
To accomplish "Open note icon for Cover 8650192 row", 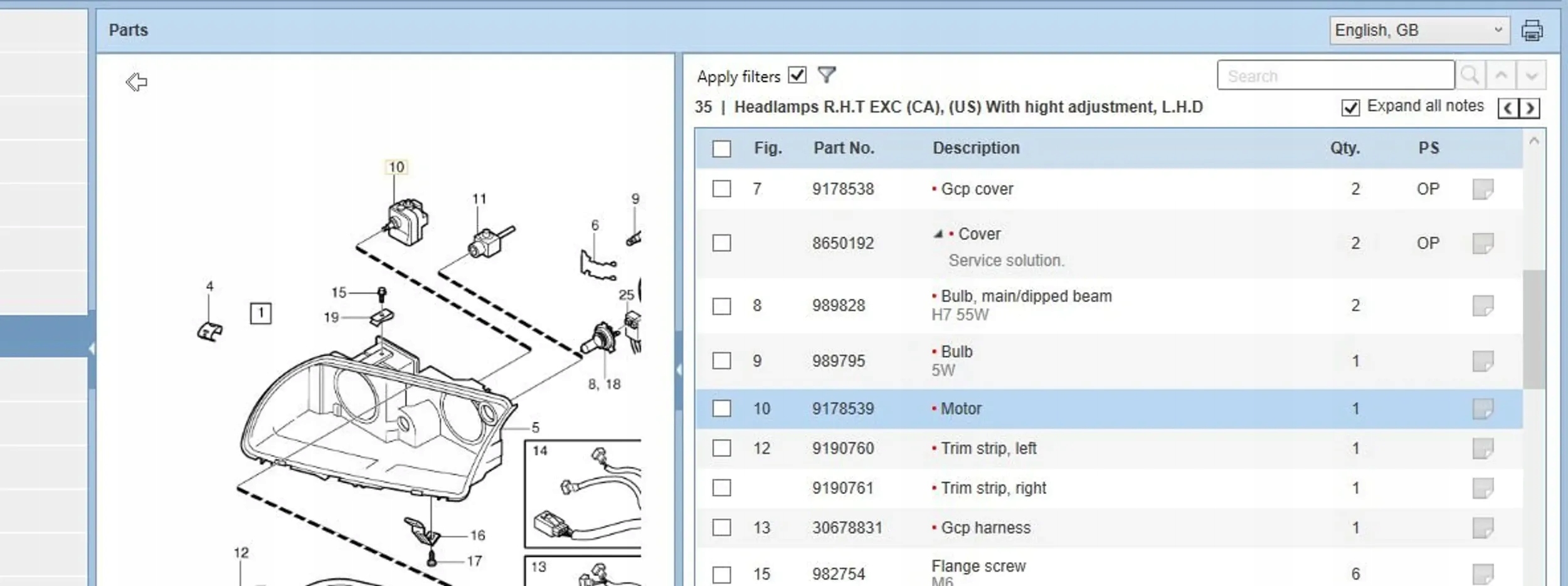I will click(1483, 243).
